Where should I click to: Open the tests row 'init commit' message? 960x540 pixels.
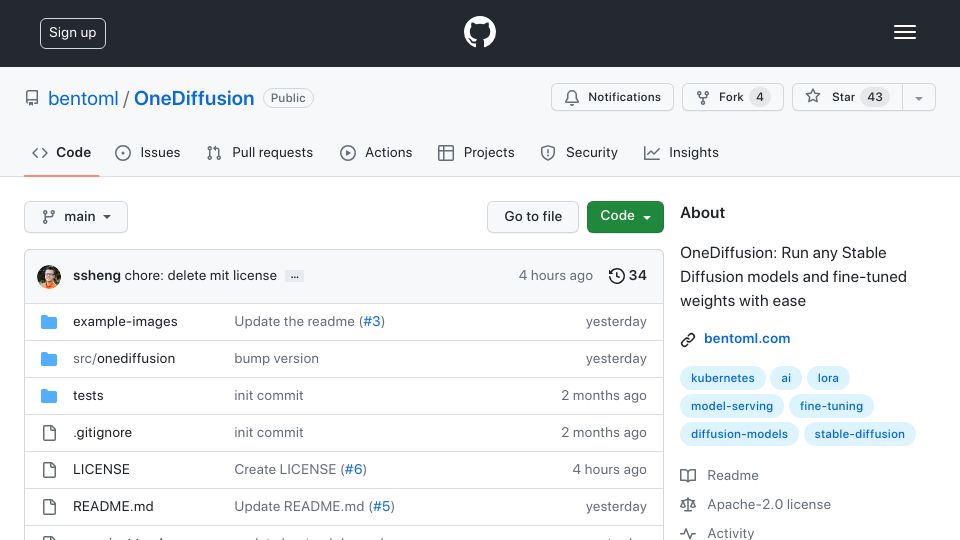269,396
